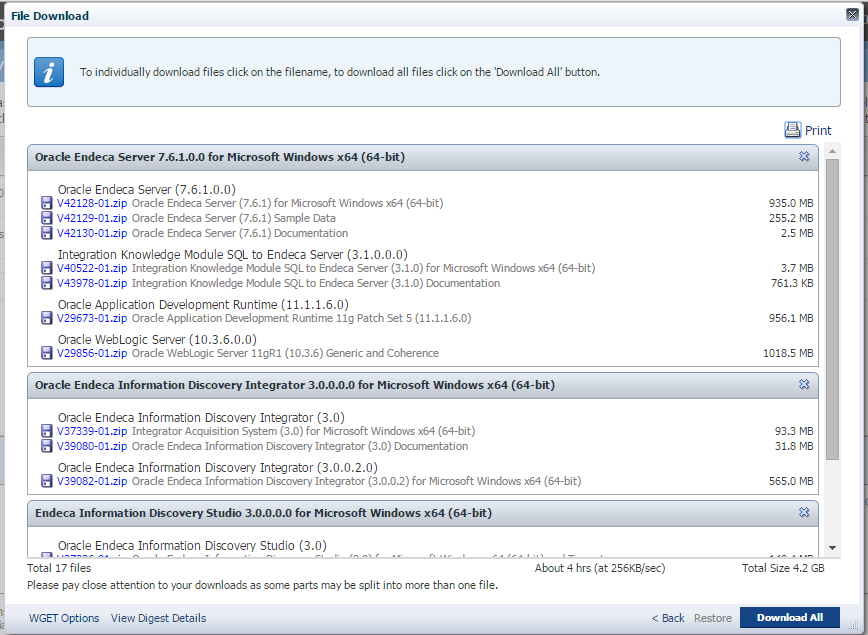Collapse the Oracle Endeca Server 7.6.1.0.0 section

pos(804,157)
